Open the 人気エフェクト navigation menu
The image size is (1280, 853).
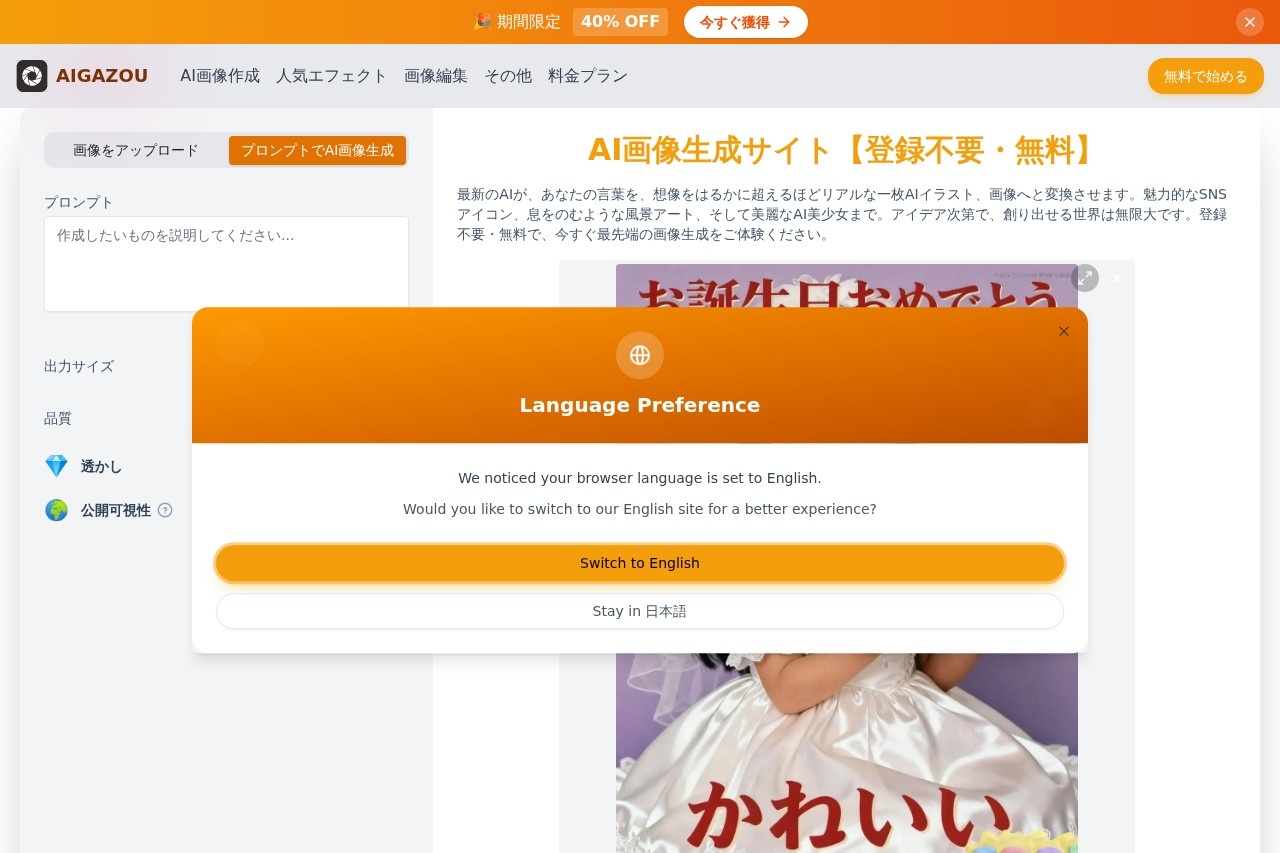point(331,76)
